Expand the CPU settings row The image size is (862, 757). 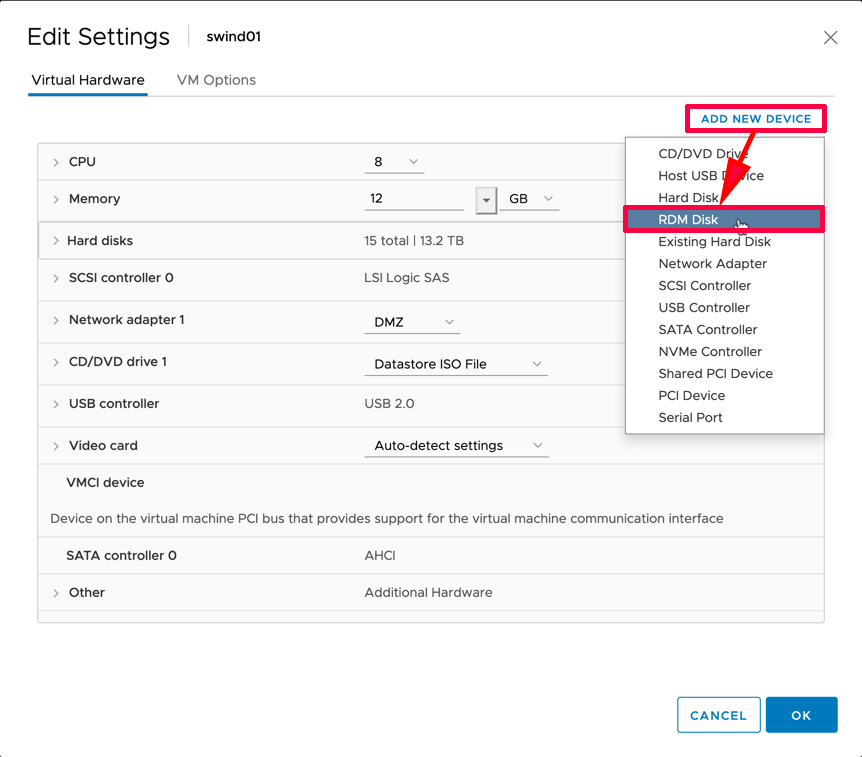click(x=56, y=162)
